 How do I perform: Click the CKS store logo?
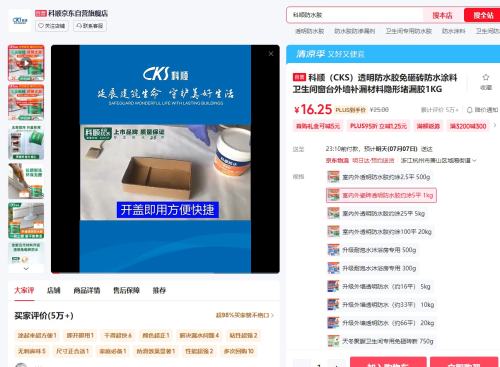(x=20, y=21)
